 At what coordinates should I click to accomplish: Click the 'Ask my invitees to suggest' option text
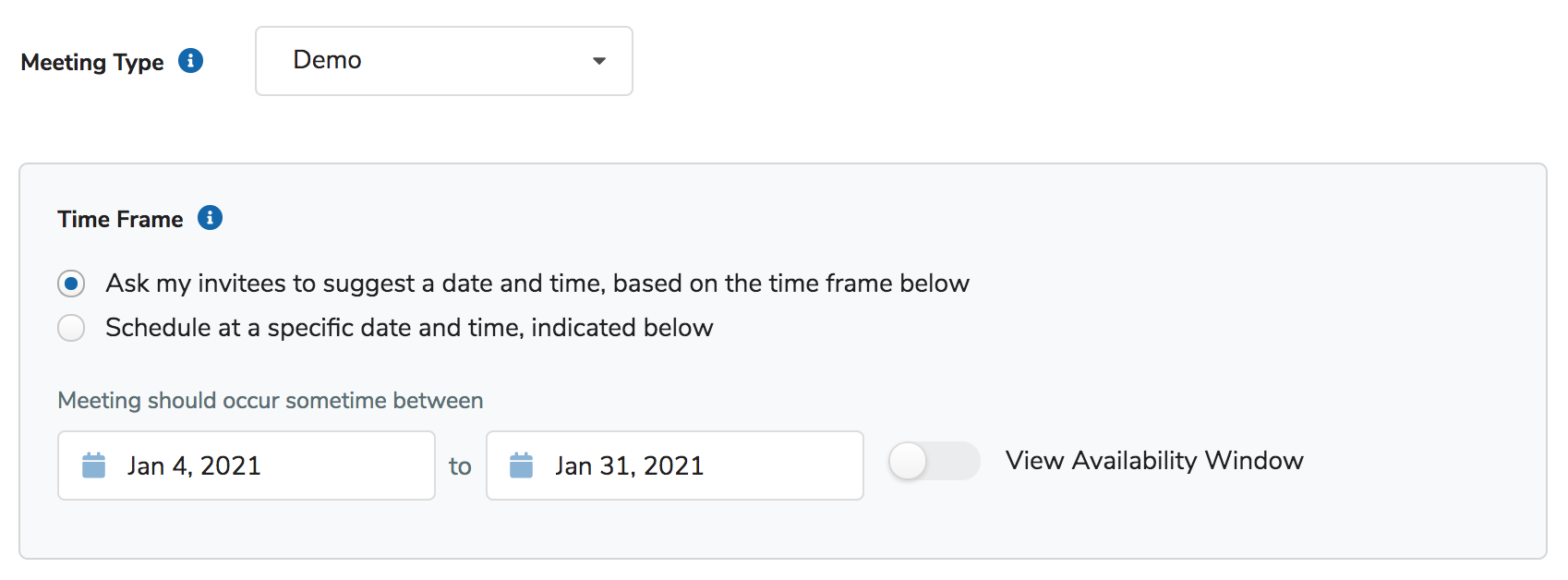tap(537, 284)
